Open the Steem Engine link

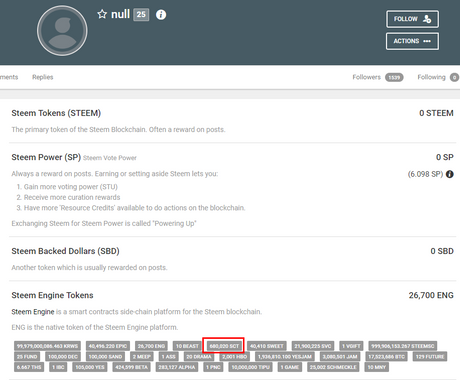[x=33, y=312]
